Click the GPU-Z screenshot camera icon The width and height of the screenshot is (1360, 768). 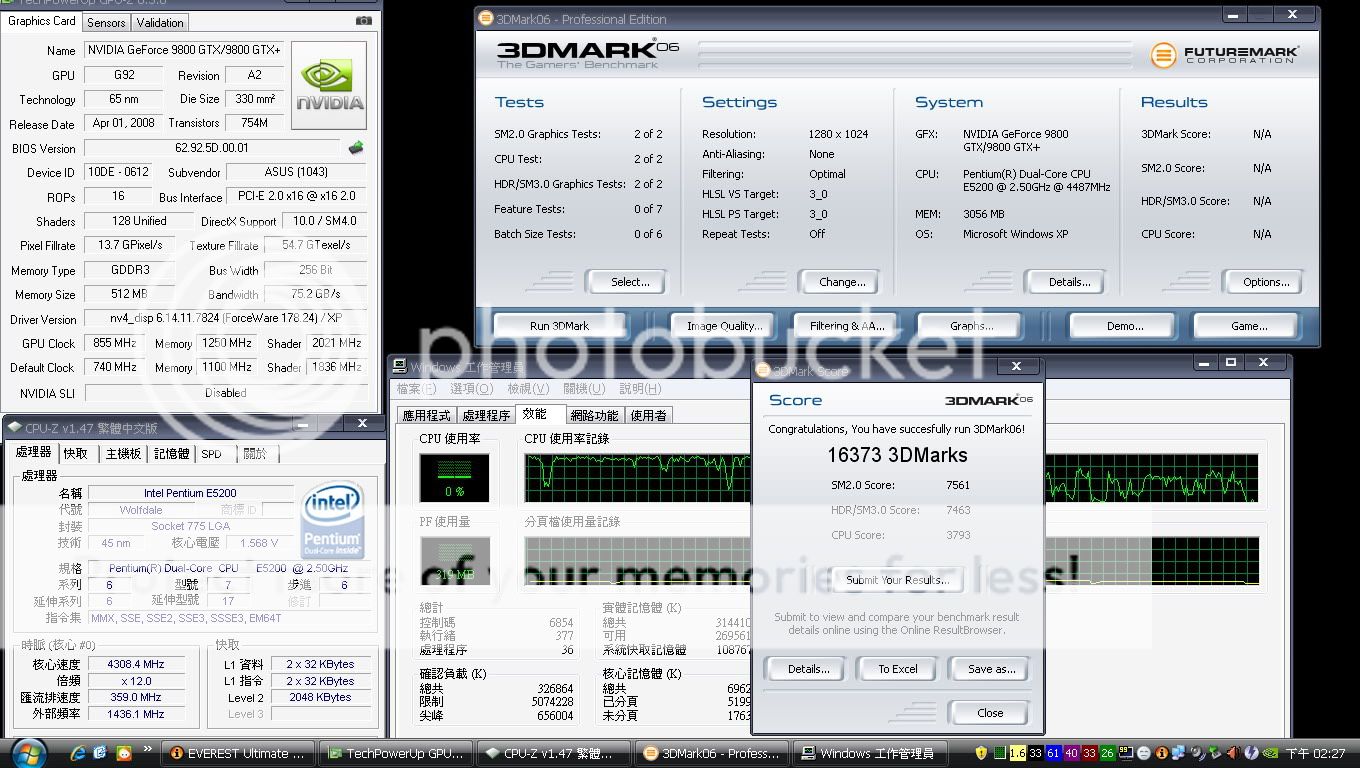(364, 21)
